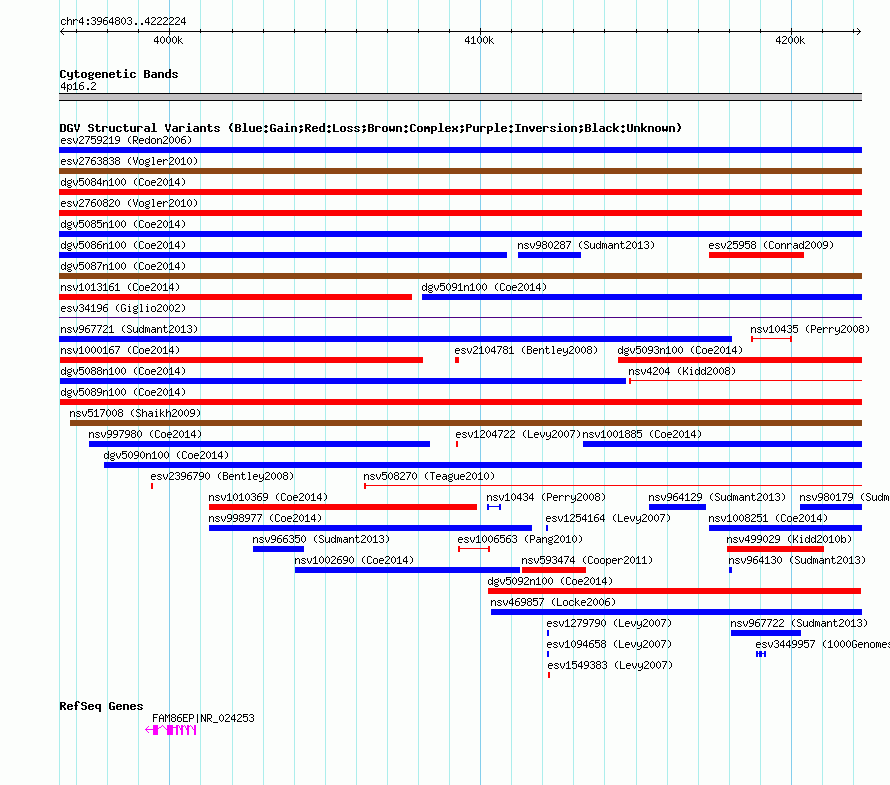This screenshot has width=890, height=785.
Task: Open the dgv5086n100 (Coe2014) variant label
Action: point(123,245)
